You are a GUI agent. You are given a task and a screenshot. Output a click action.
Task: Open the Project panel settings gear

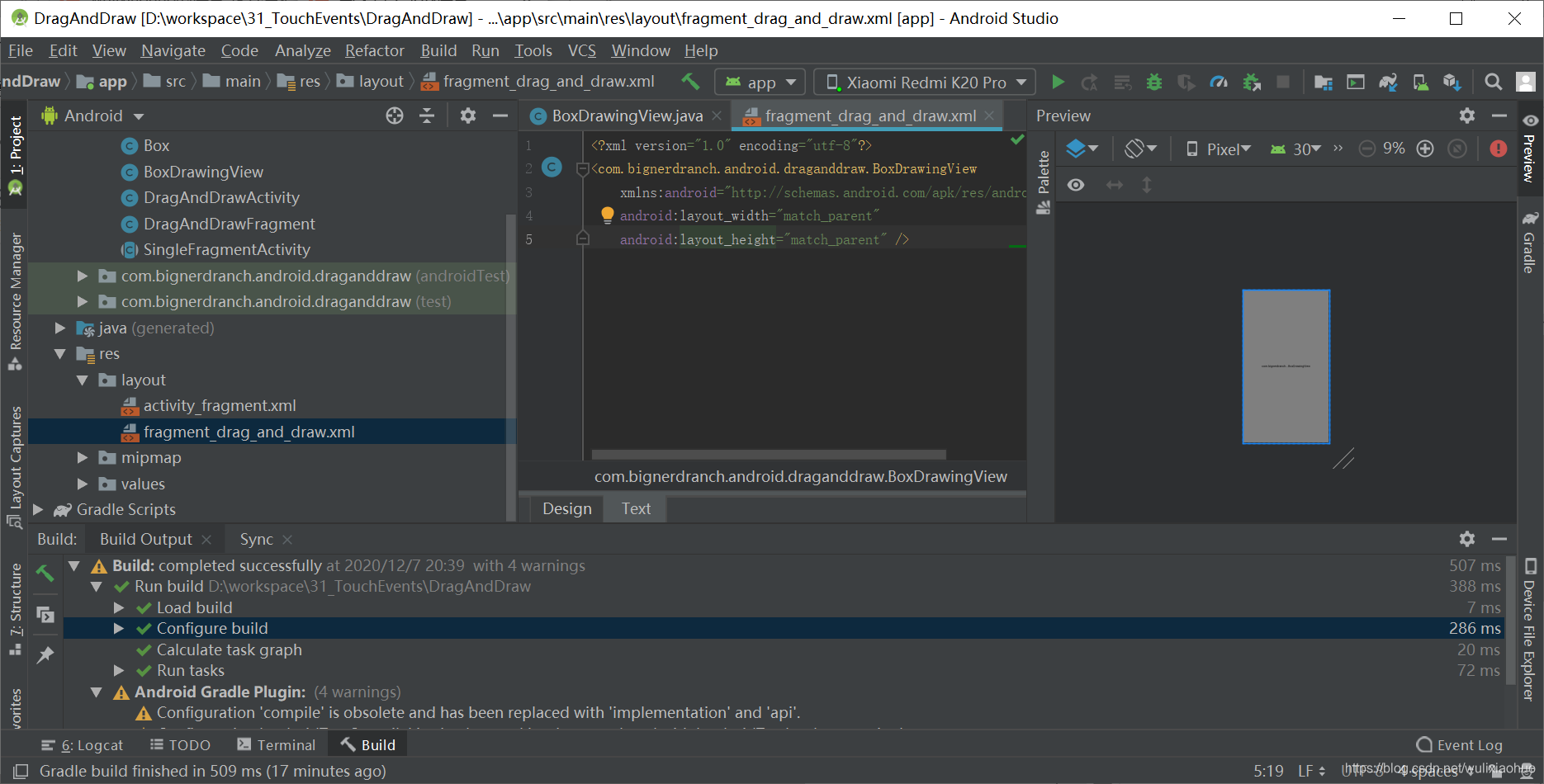click(468, 116)
